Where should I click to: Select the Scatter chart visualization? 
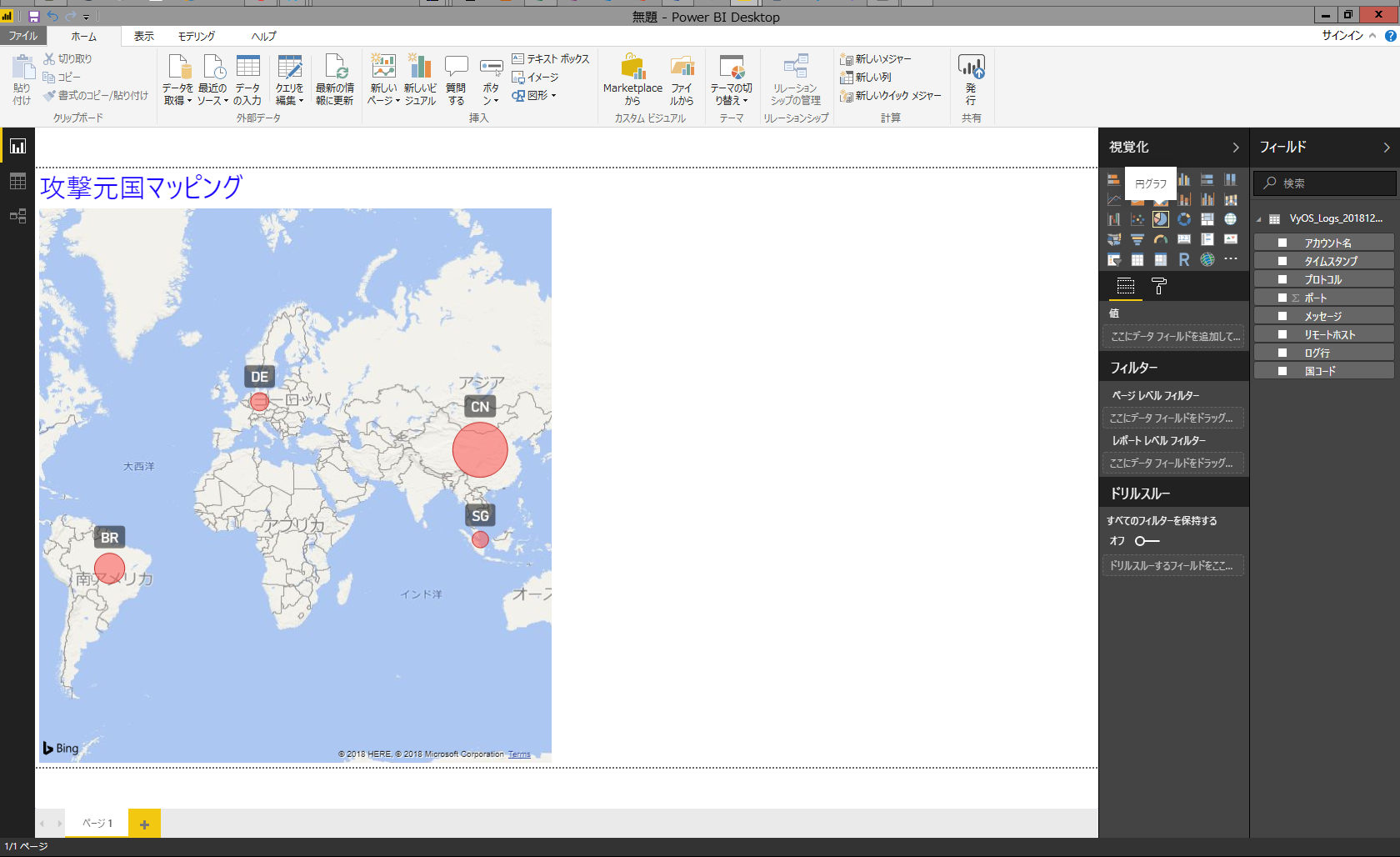(1137, 219)
